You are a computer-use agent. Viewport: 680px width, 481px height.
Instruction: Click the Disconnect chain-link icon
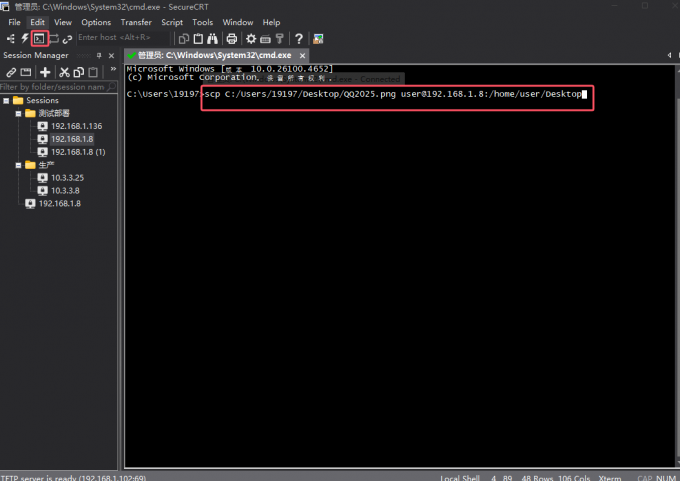(67, 39)
